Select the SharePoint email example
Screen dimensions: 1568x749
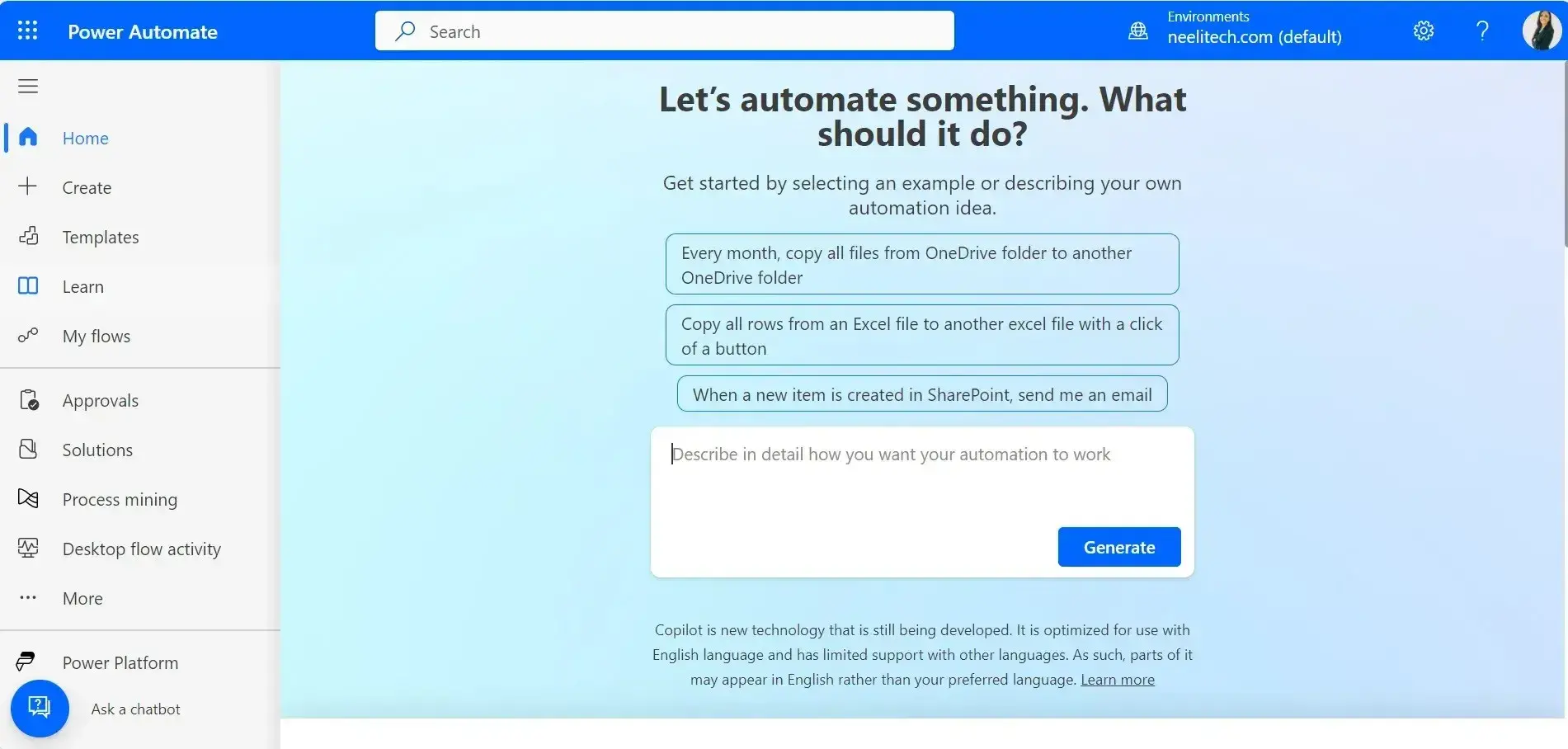click(922, 393)
